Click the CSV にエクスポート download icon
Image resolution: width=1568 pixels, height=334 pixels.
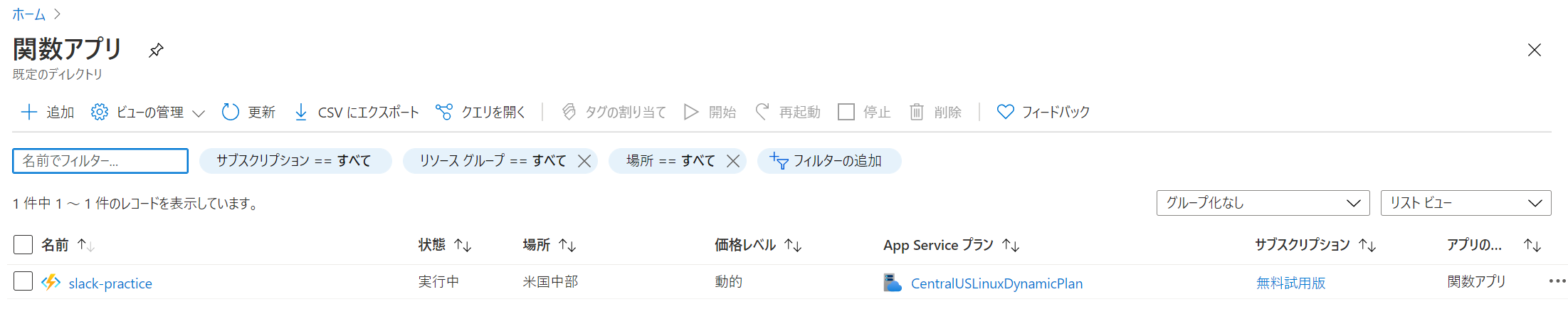coord(301,112)
